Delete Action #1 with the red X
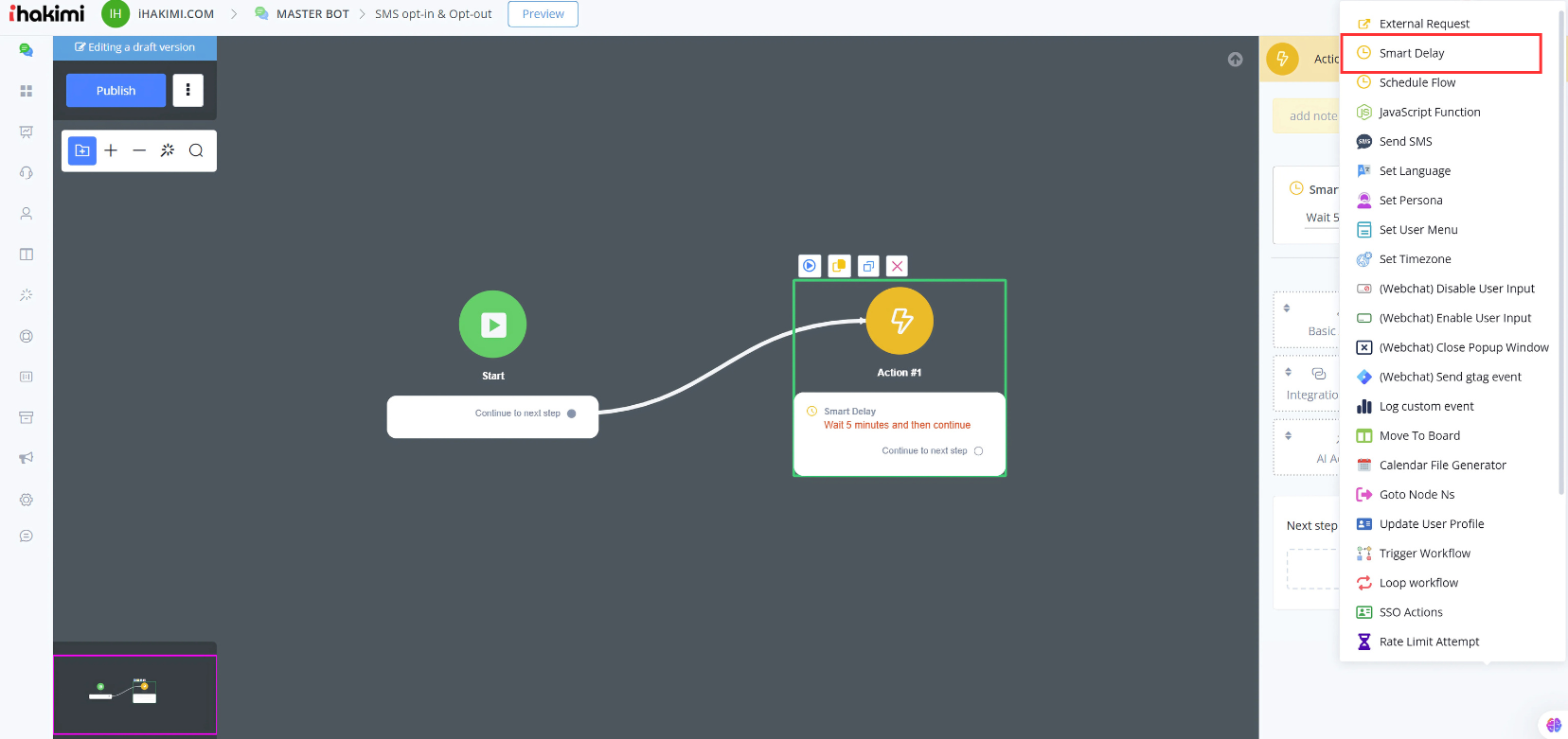 (897, 266)
